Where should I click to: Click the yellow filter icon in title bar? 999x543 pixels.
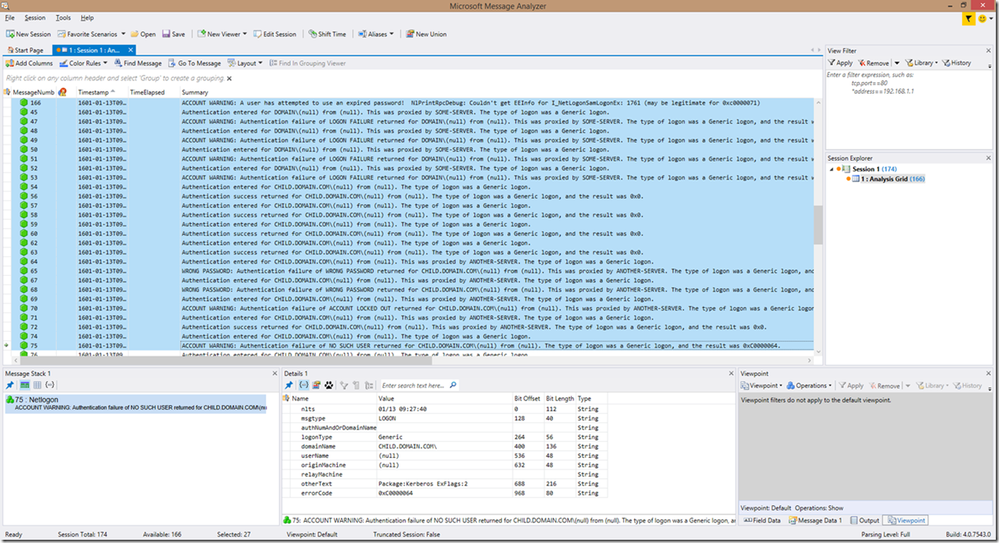(968, 19)
